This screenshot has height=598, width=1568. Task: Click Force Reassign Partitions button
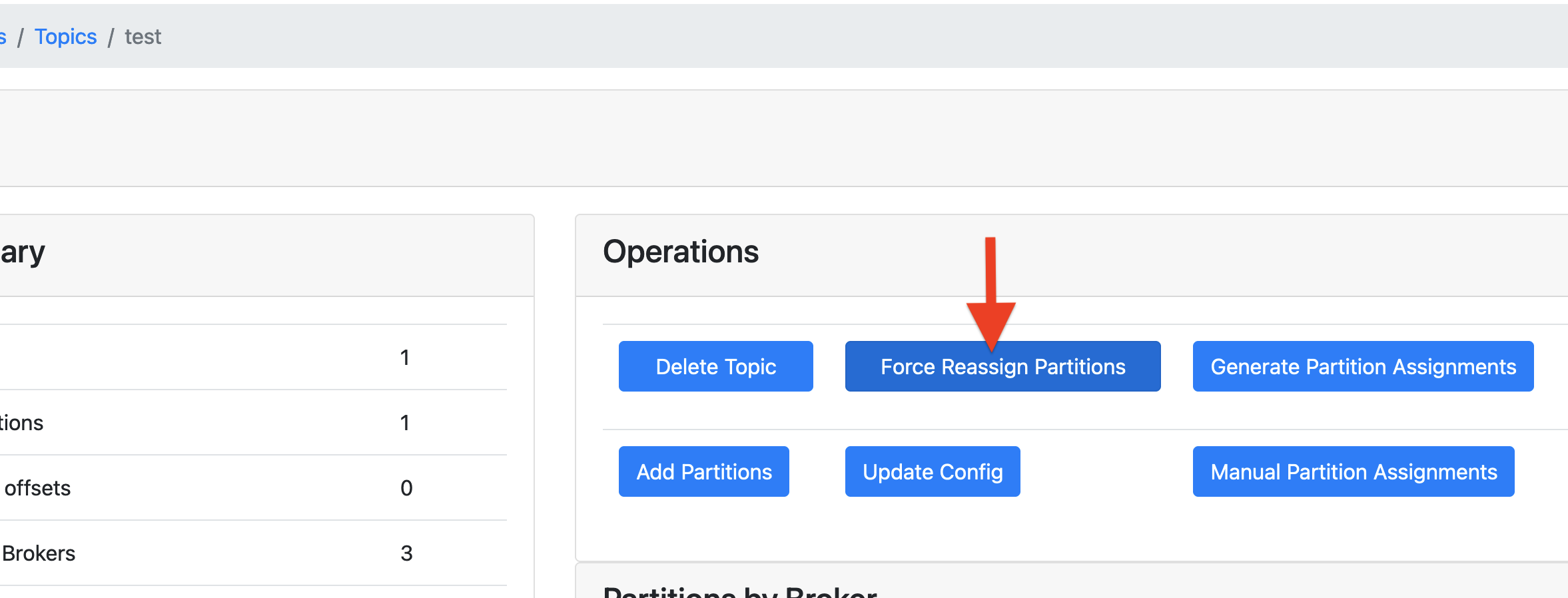1003,366
